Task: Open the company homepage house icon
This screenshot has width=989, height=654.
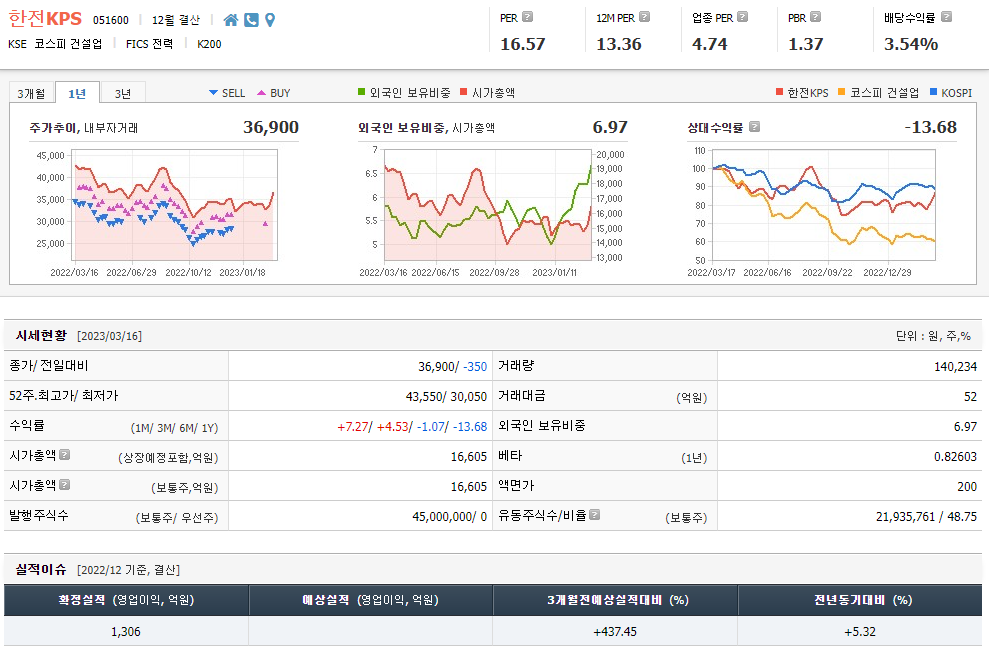Action: pyautogui.click(x=231, y=20)
